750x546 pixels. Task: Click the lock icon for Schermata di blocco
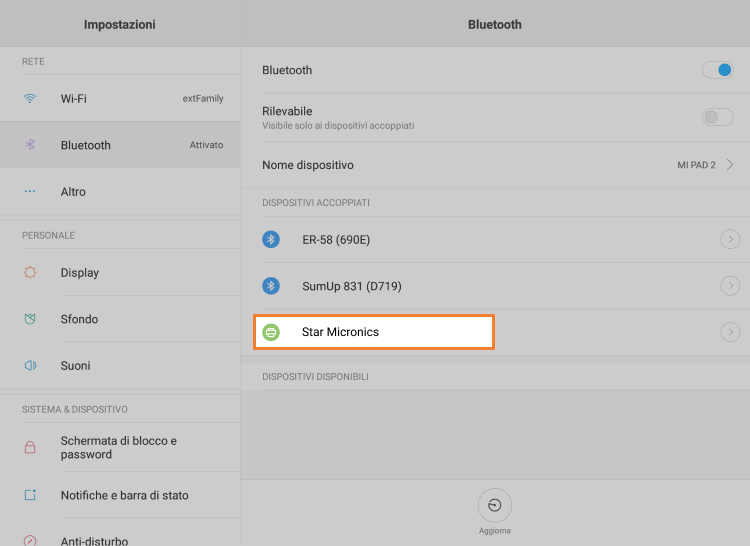(30, 447)
